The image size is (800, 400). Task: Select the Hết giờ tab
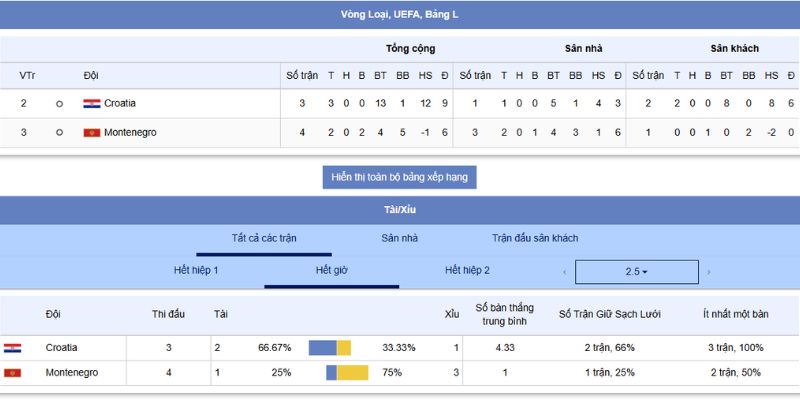[x=331, y=270]
